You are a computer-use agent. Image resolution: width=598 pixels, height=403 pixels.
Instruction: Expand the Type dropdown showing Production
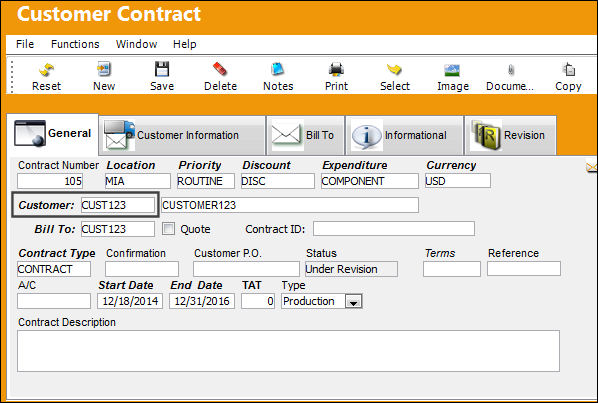354,301
